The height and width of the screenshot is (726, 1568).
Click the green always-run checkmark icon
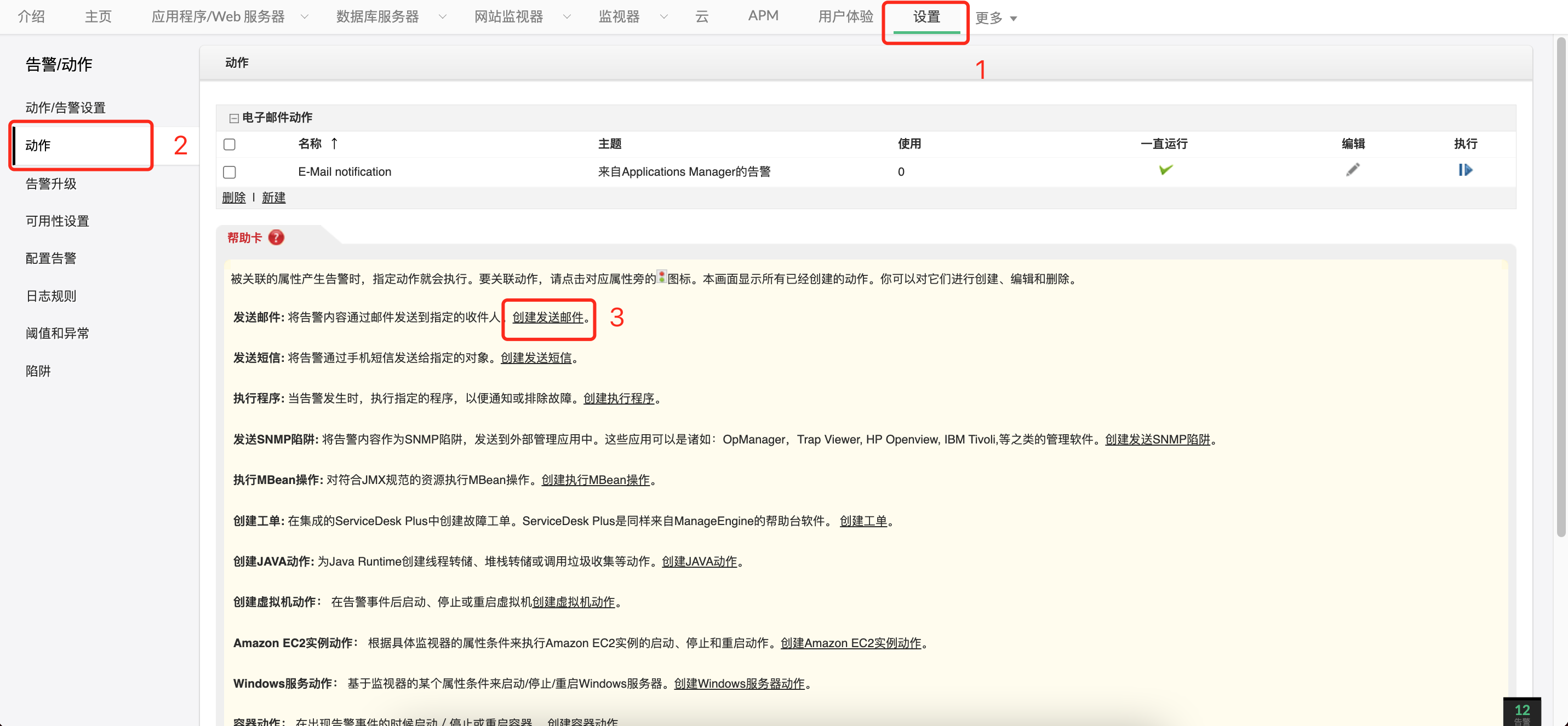pyautogui.click(x=1166, y=170)
